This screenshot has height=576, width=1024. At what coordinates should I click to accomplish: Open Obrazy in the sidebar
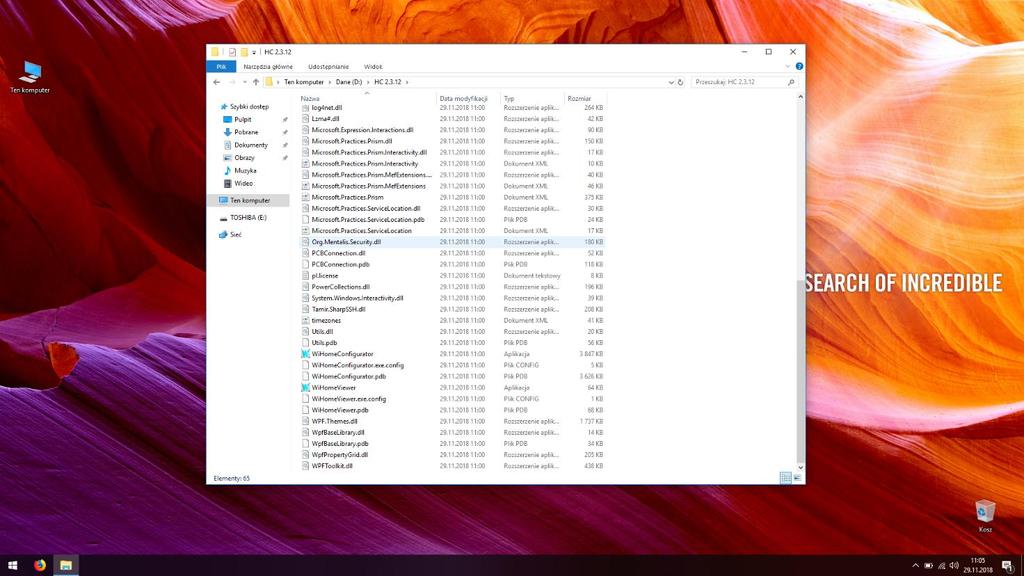point(244,157)
